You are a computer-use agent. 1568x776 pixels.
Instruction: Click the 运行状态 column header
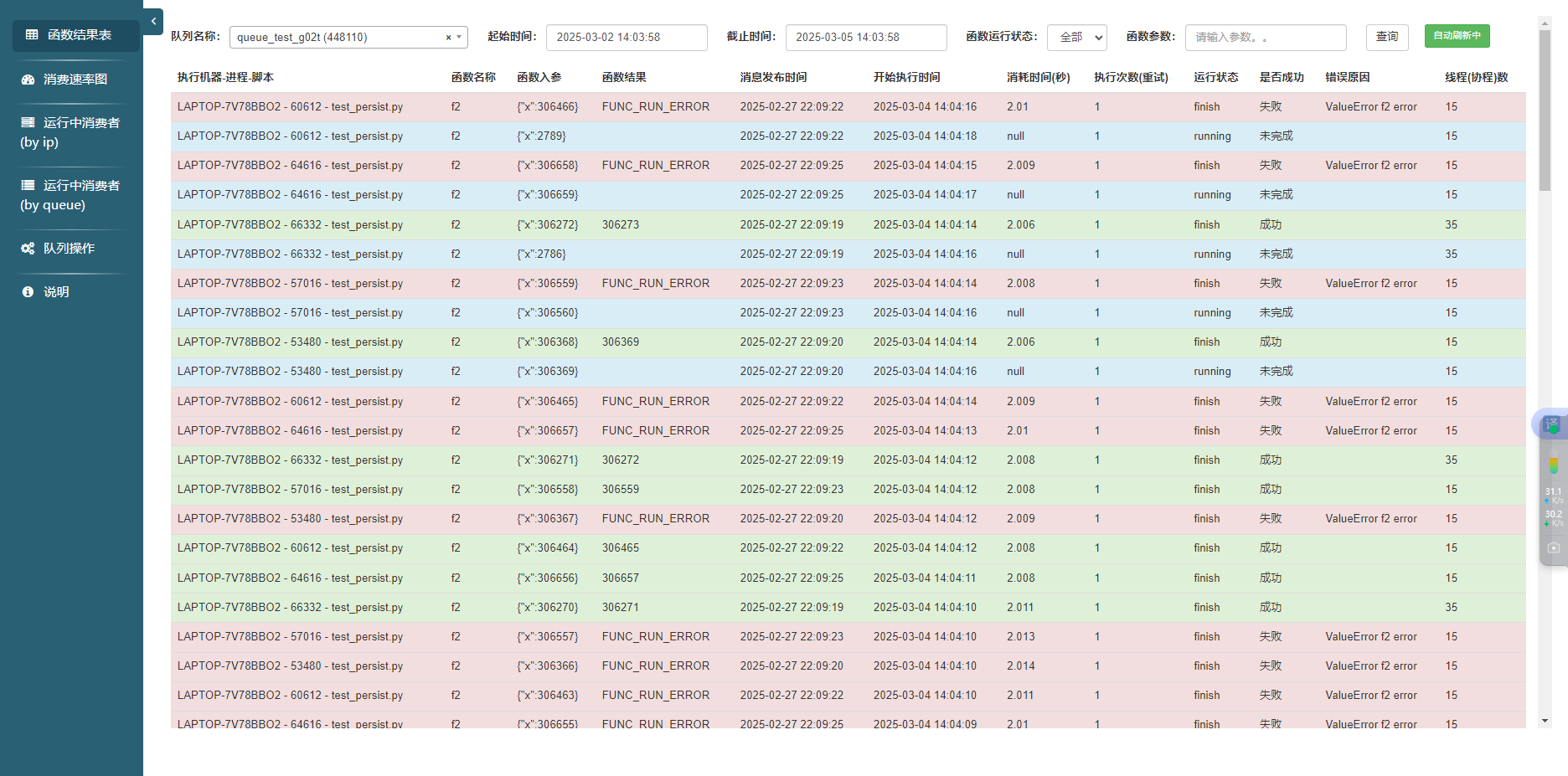(1216, 78)
